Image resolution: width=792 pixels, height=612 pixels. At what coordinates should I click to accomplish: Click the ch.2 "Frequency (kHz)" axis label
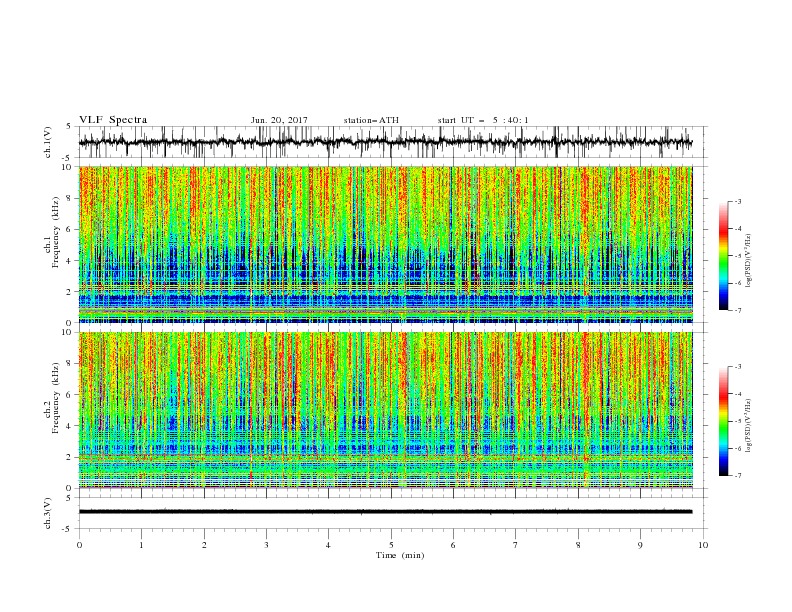[x=56, y=399]
